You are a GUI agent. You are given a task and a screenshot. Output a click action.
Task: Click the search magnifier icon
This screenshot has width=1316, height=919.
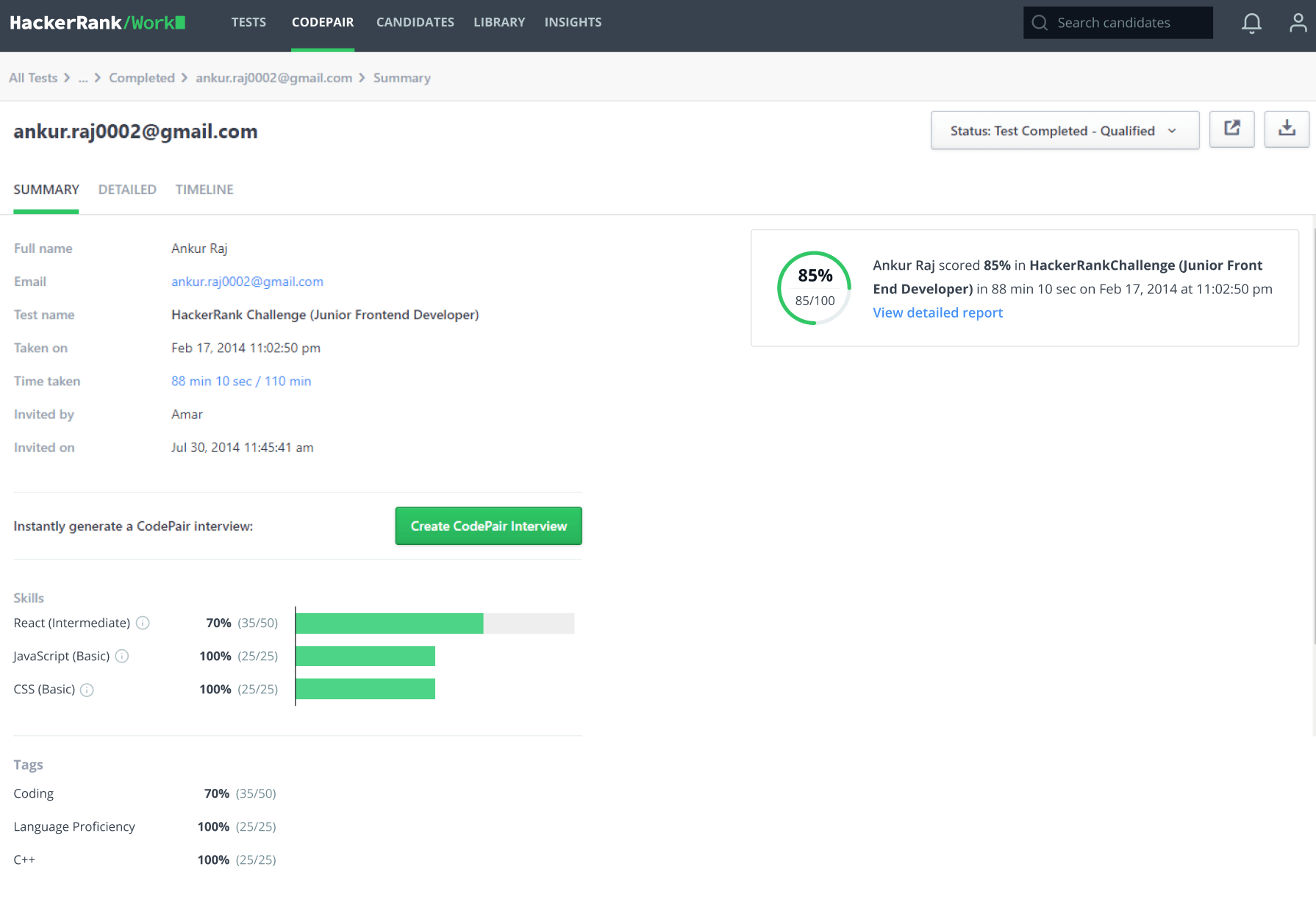pyautogui.click(x=1040, y=23)
